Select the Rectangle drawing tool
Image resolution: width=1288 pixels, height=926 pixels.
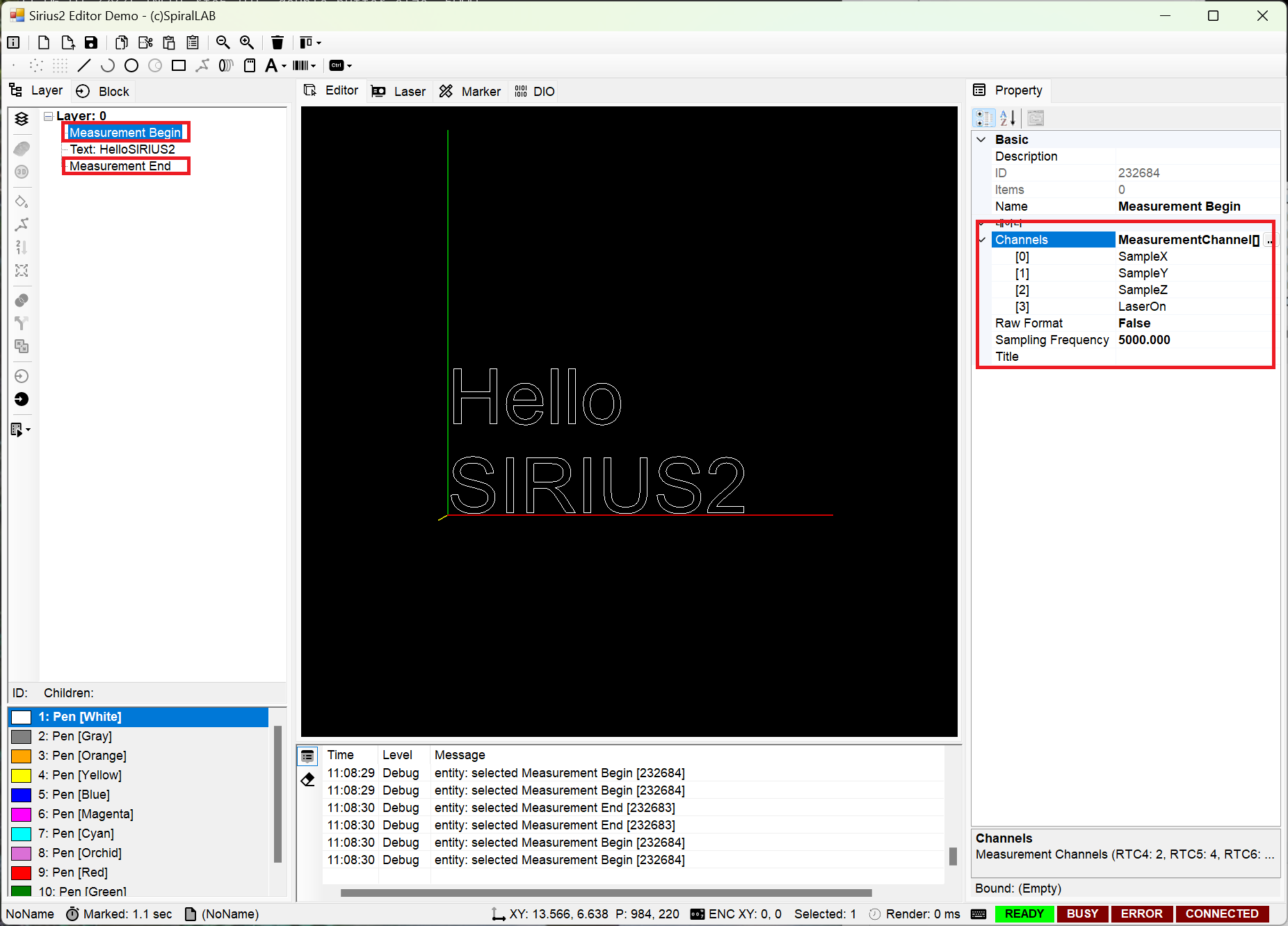click(x=179, y=65)
